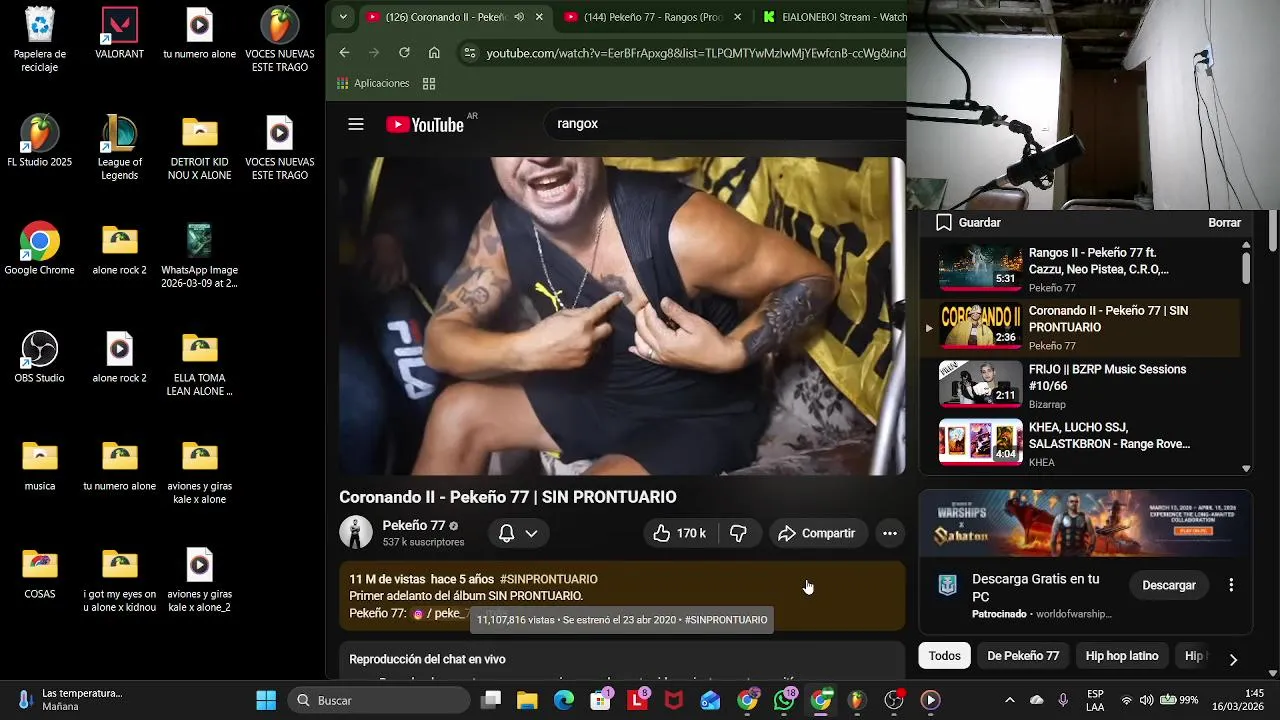The height and width of the screenshot is (720, 1280).
Task: Open the currently playing Coronando II queue item
Action: coord(1082,327)
